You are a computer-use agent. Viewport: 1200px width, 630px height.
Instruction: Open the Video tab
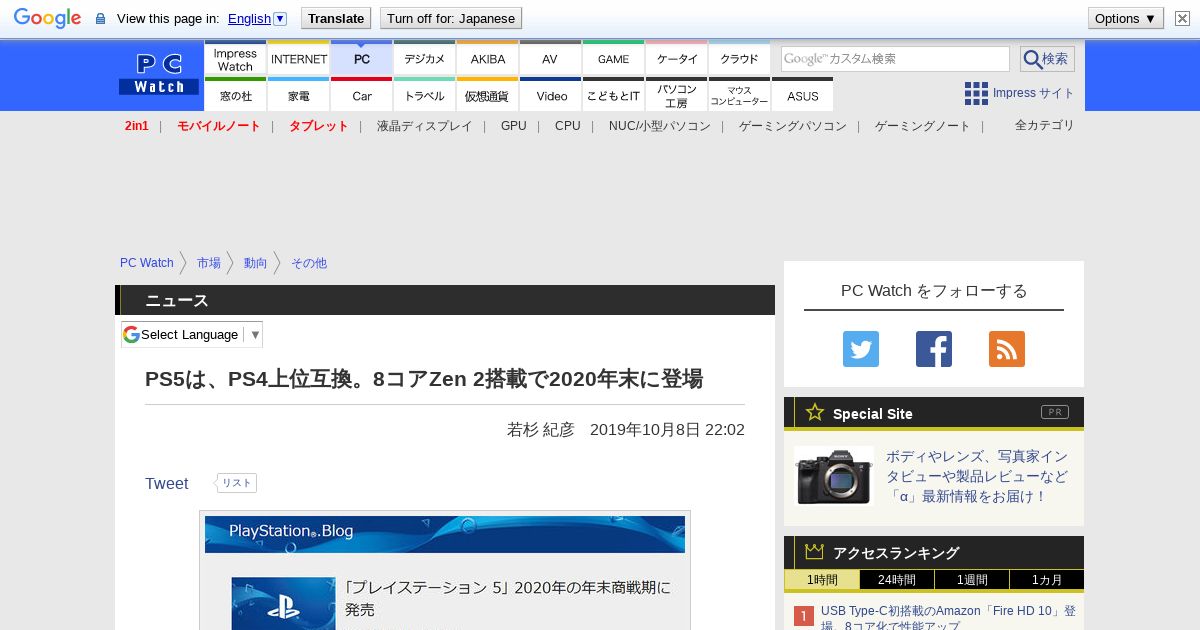coord(550,95)
